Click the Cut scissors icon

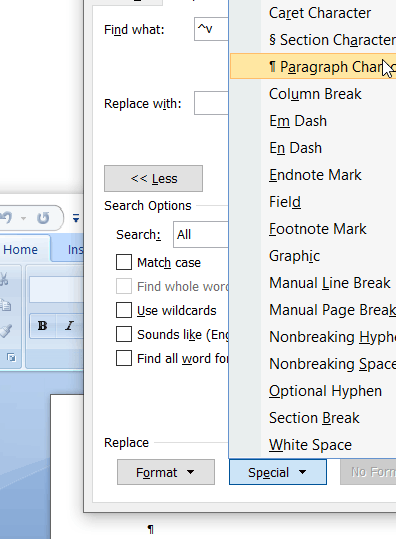(x=4, y=279)
